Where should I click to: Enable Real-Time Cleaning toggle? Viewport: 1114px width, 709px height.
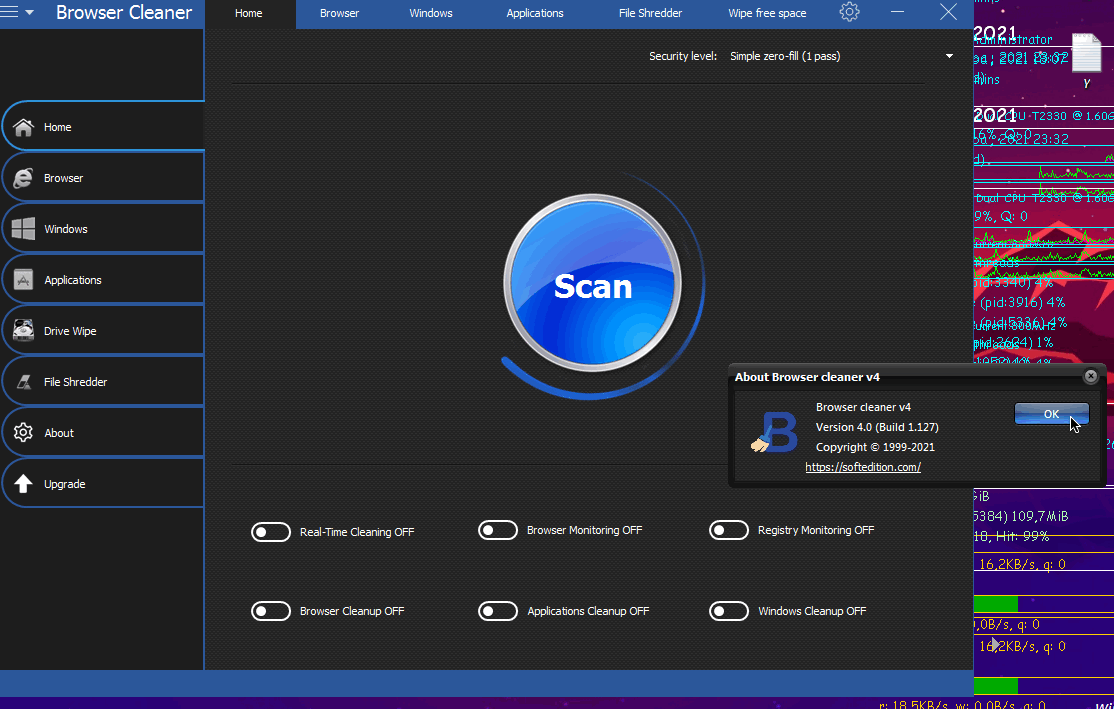point(271,532)
